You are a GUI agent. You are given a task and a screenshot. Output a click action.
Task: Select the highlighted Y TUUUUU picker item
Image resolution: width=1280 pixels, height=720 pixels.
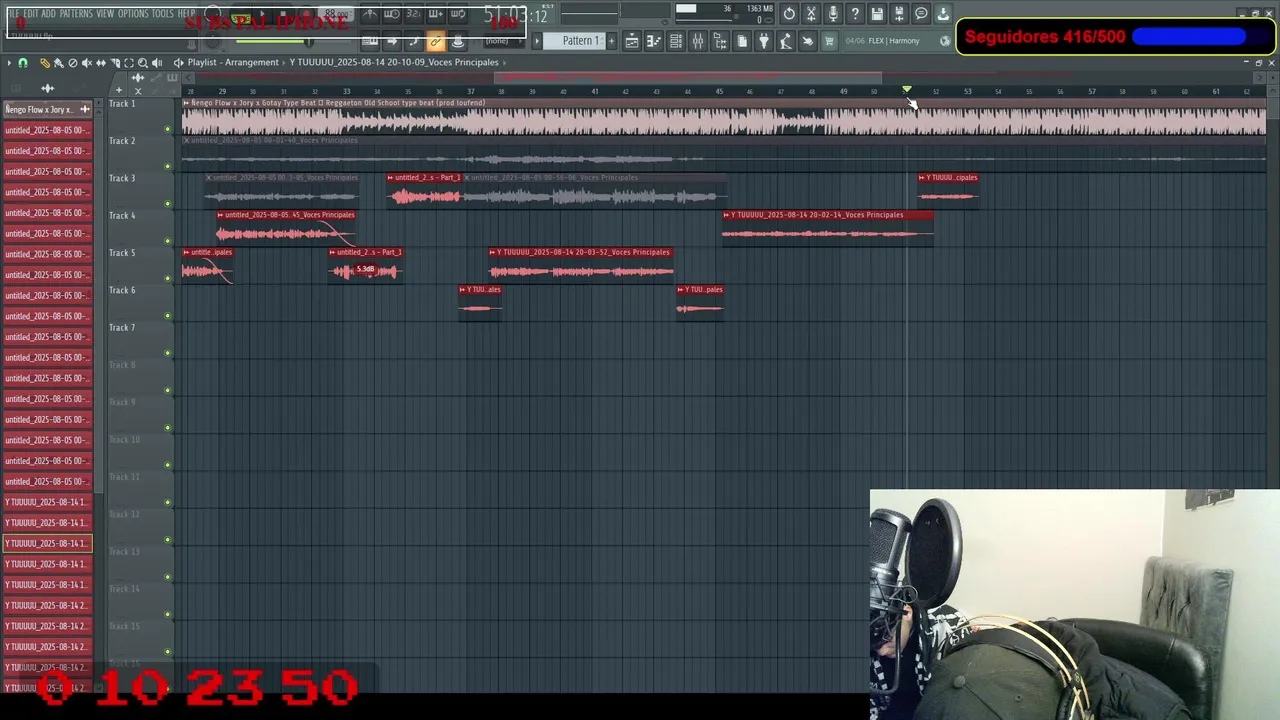tap(47, 543)
